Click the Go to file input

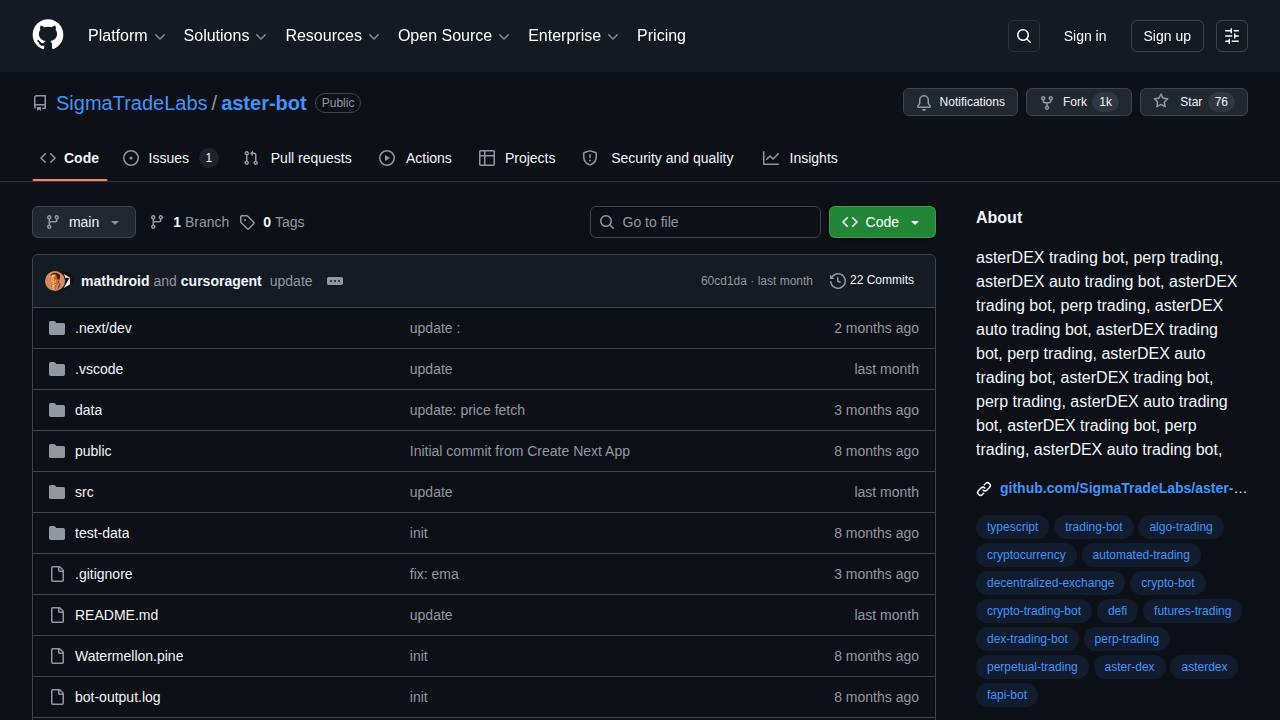[x=705, y=222]
